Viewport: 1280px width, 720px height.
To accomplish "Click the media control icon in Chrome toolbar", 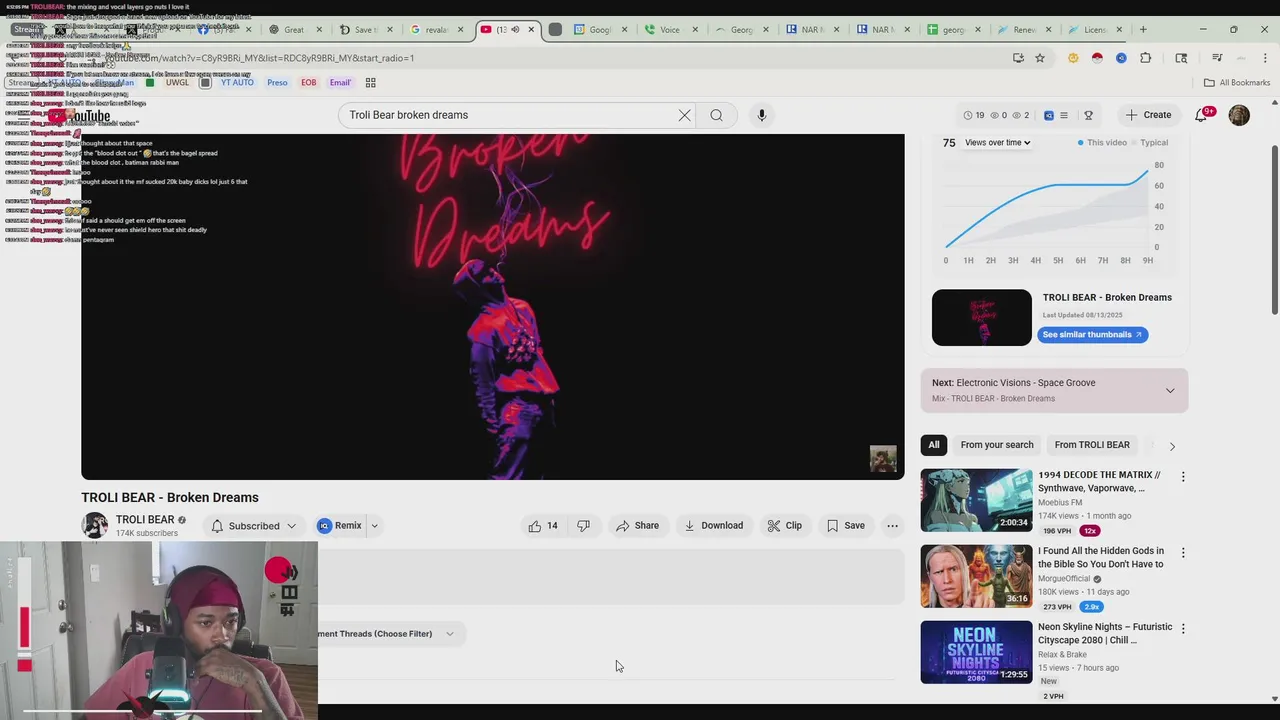I will coord(1217,58).
